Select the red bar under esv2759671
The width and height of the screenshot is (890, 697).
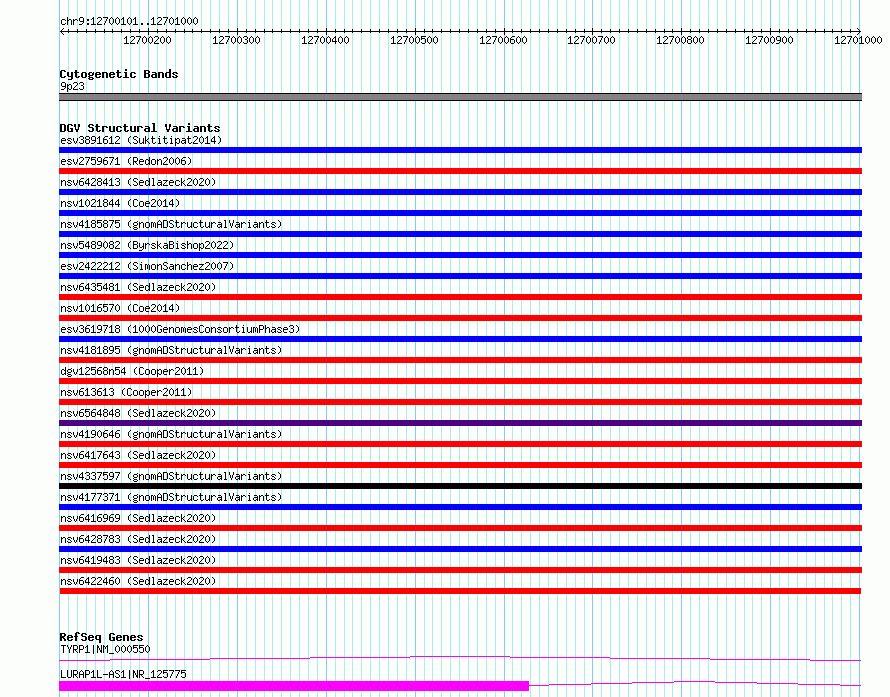click(x=460, y=171)
